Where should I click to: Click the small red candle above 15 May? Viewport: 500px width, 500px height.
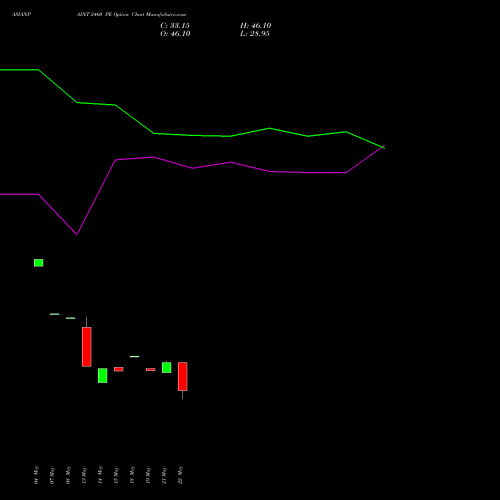coord(119,369)
